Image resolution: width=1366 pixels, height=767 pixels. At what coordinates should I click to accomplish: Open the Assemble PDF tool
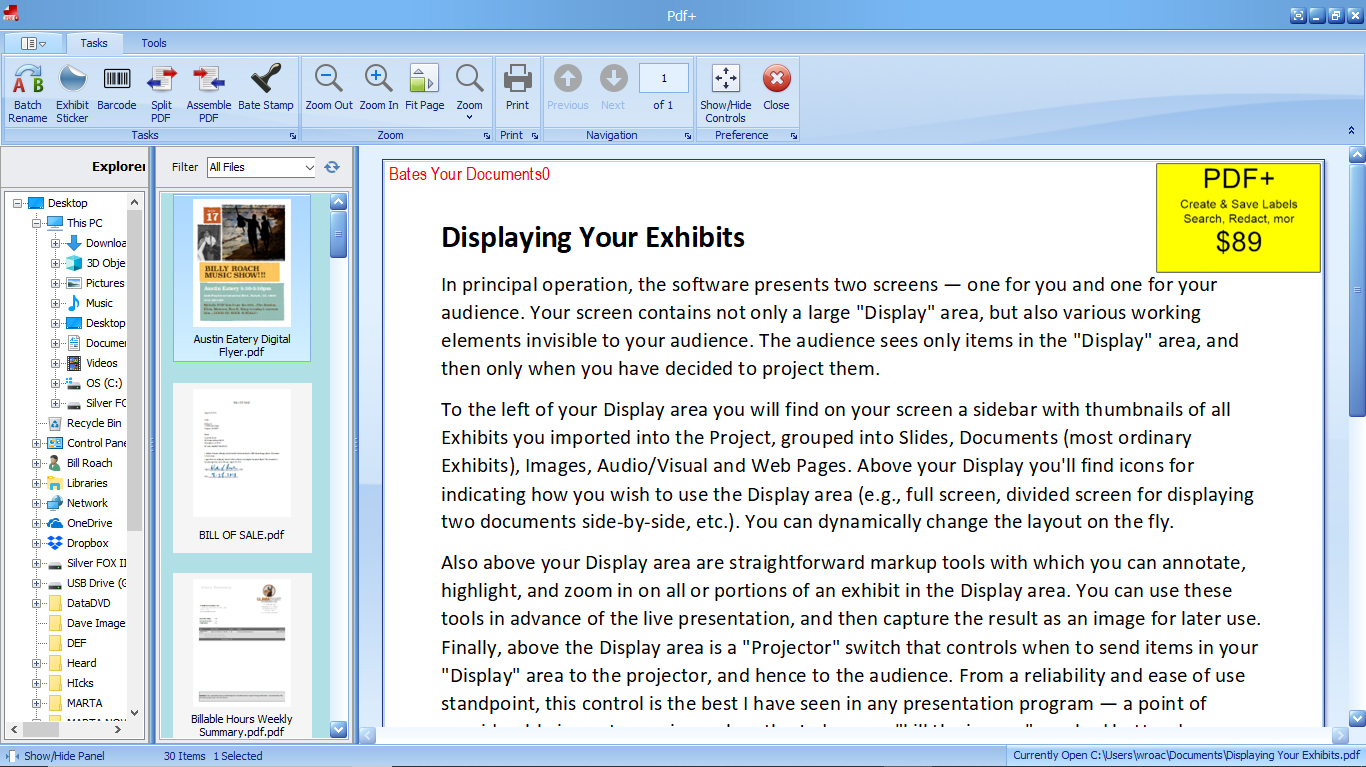coord(208,90)
